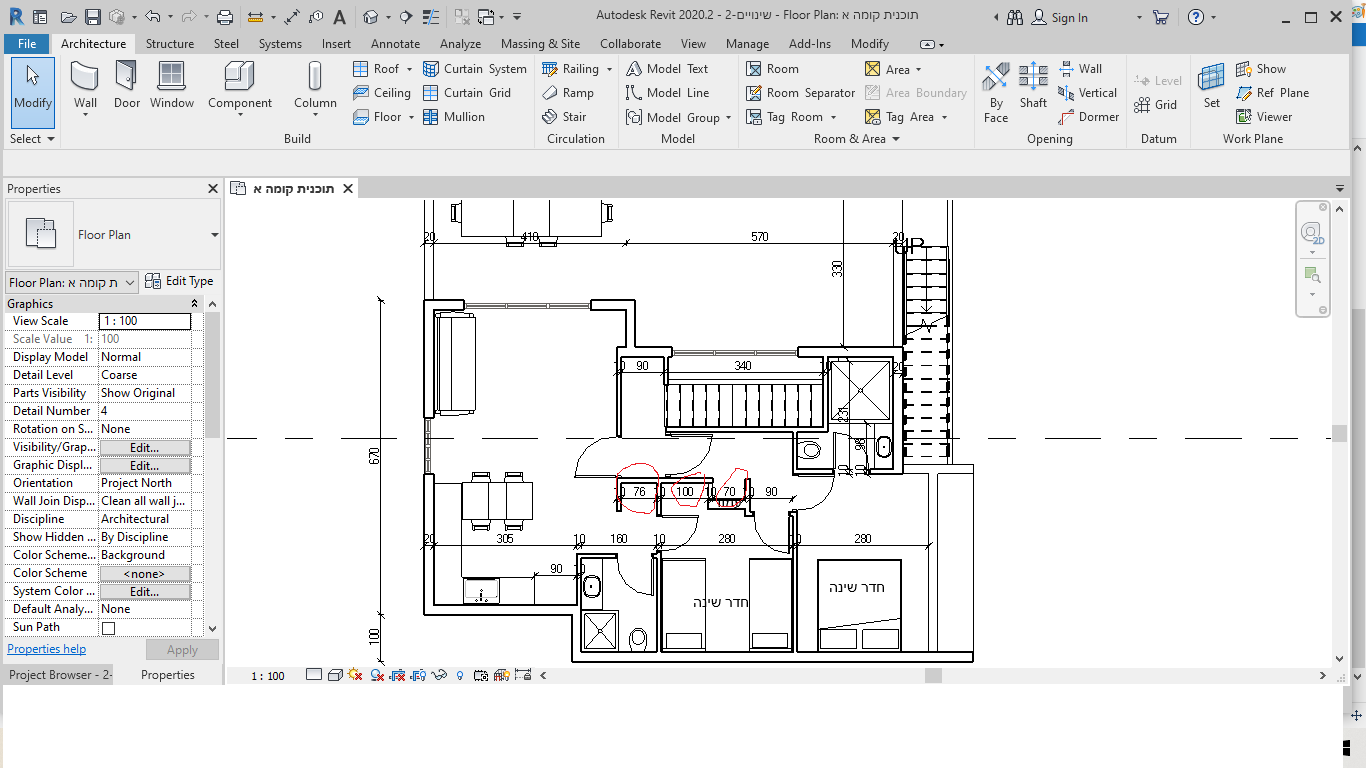Select the Wall tool in Build panel
This screenshot has width=1366, height=768.
(85, 84)
